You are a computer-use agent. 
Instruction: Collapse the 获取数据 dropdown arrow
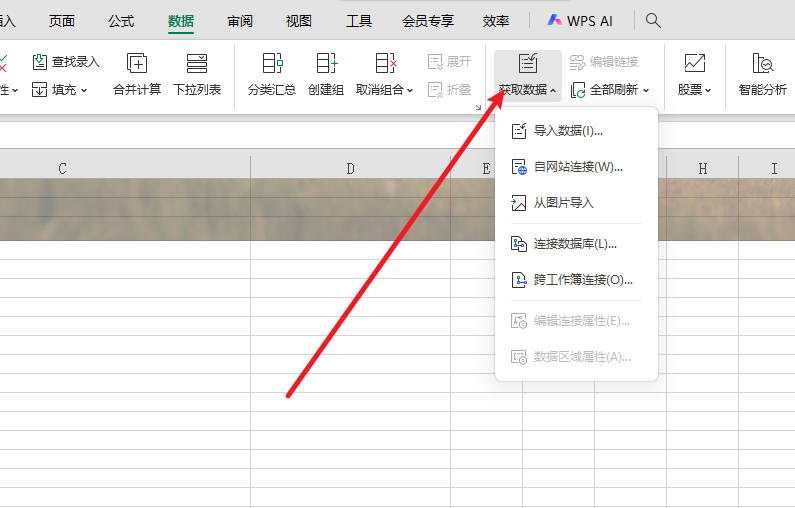coord(553,91)
